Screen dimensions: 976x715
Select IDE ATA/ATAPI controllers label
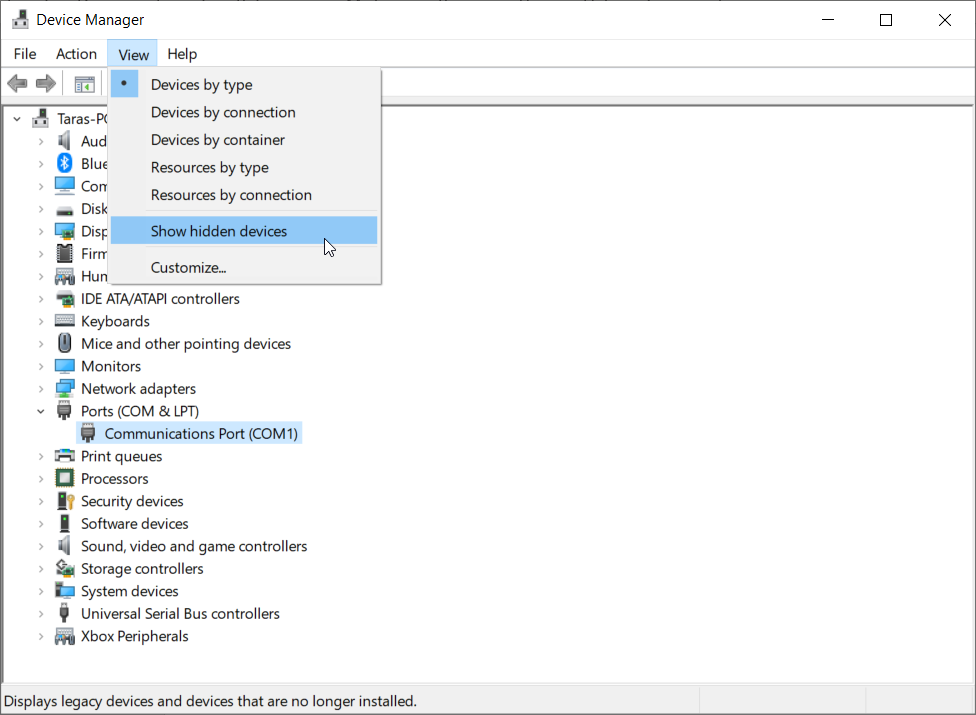(160, 299)
